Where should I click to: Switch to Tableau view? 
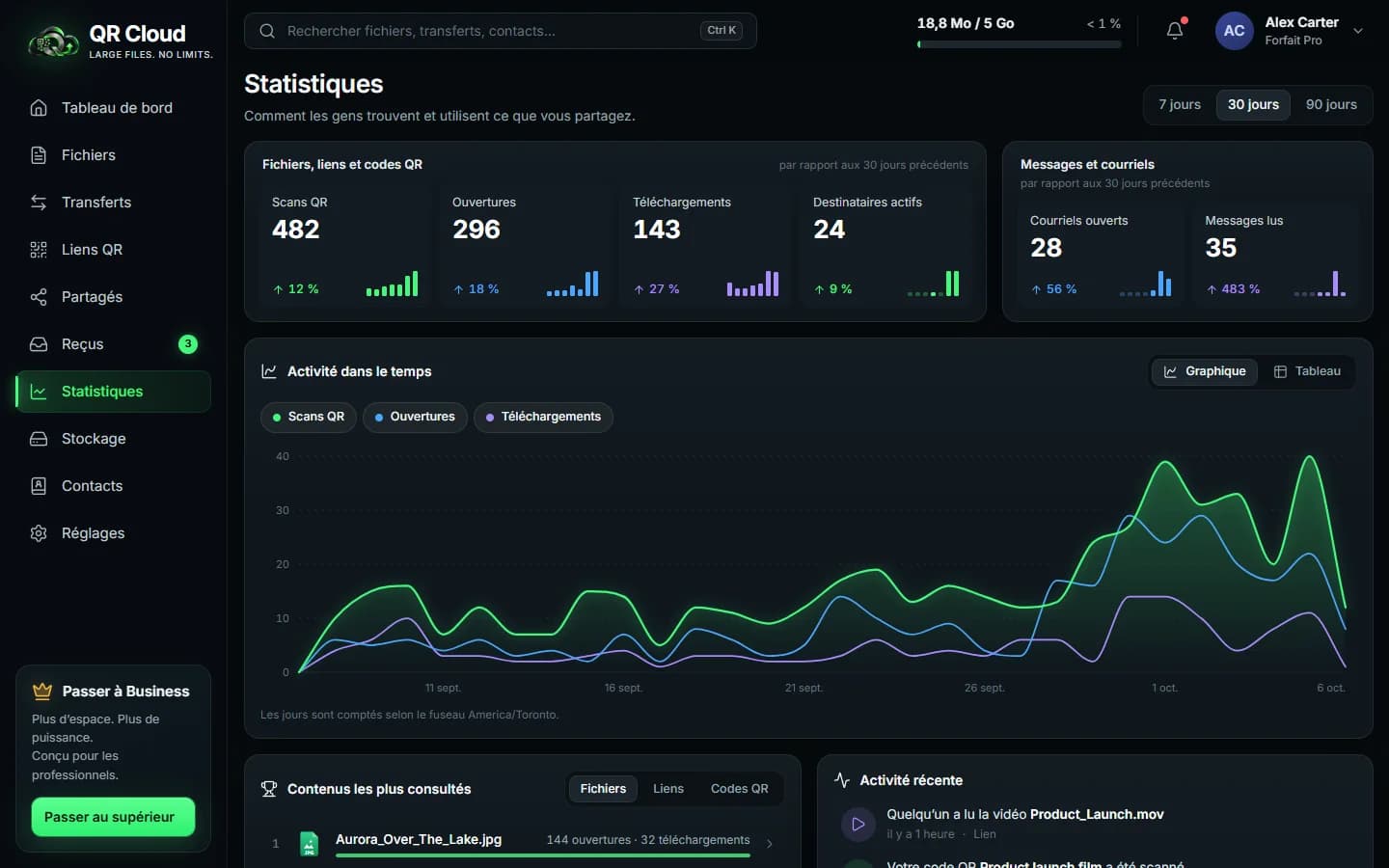pos(1307,371)
